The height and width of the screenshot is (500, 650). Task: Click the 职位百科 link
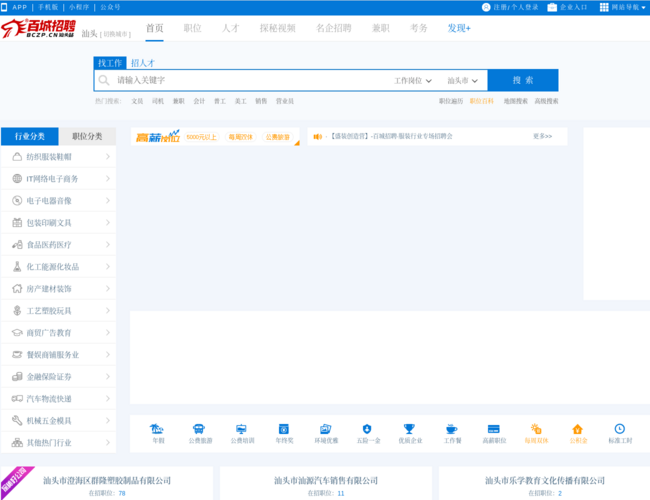pyautogui.click(x=481, y=101)
